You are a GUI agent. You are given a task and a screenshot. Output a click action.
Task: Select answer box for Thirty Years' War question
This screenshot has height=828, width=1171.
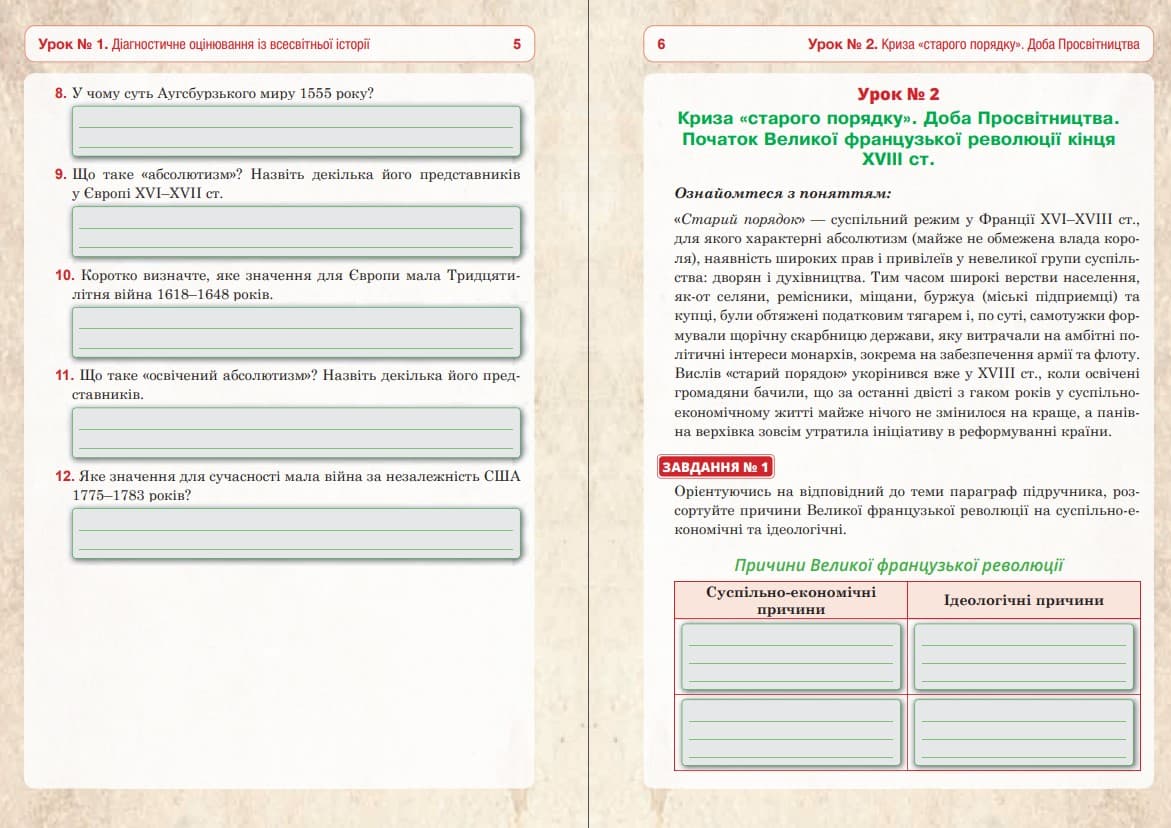(x=296, y=332)
